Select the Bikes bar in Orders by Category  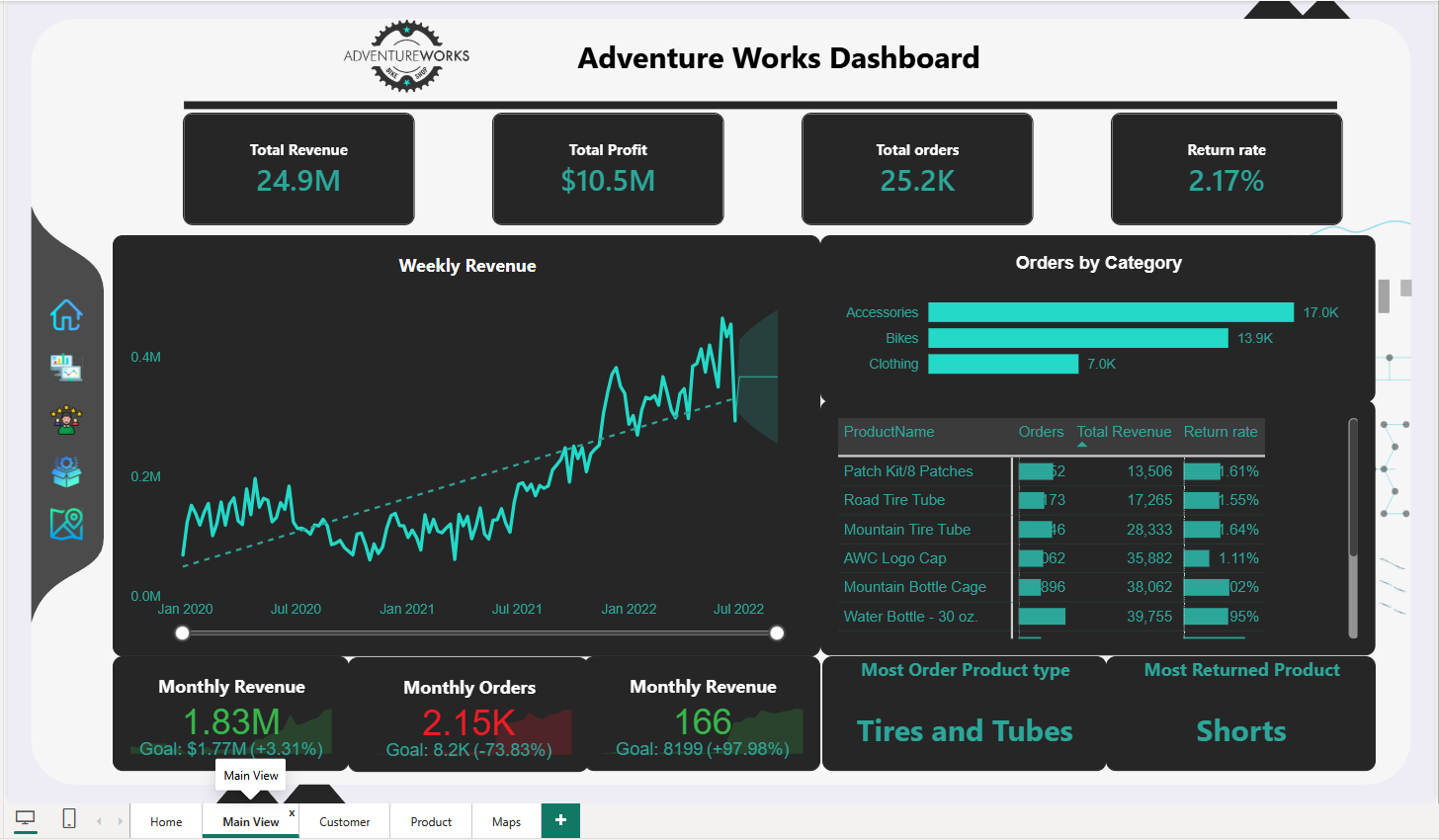pos(1078,338)
